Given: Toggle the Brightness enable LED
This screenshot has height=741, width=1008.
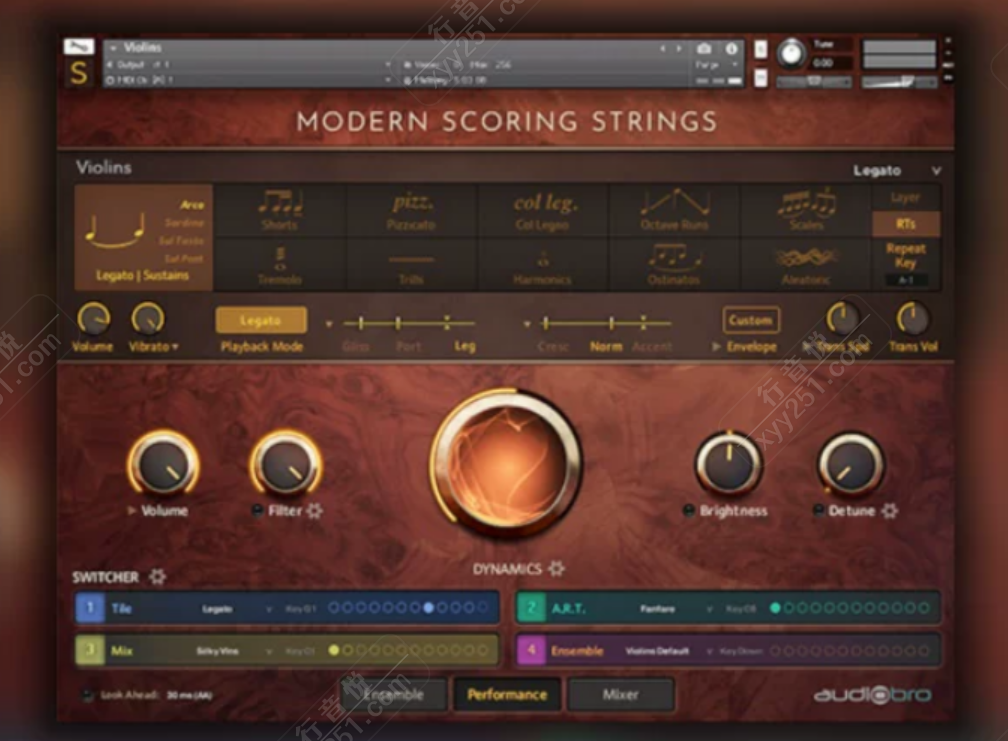Looking at the screenshot, I should (x=688, y=511).
